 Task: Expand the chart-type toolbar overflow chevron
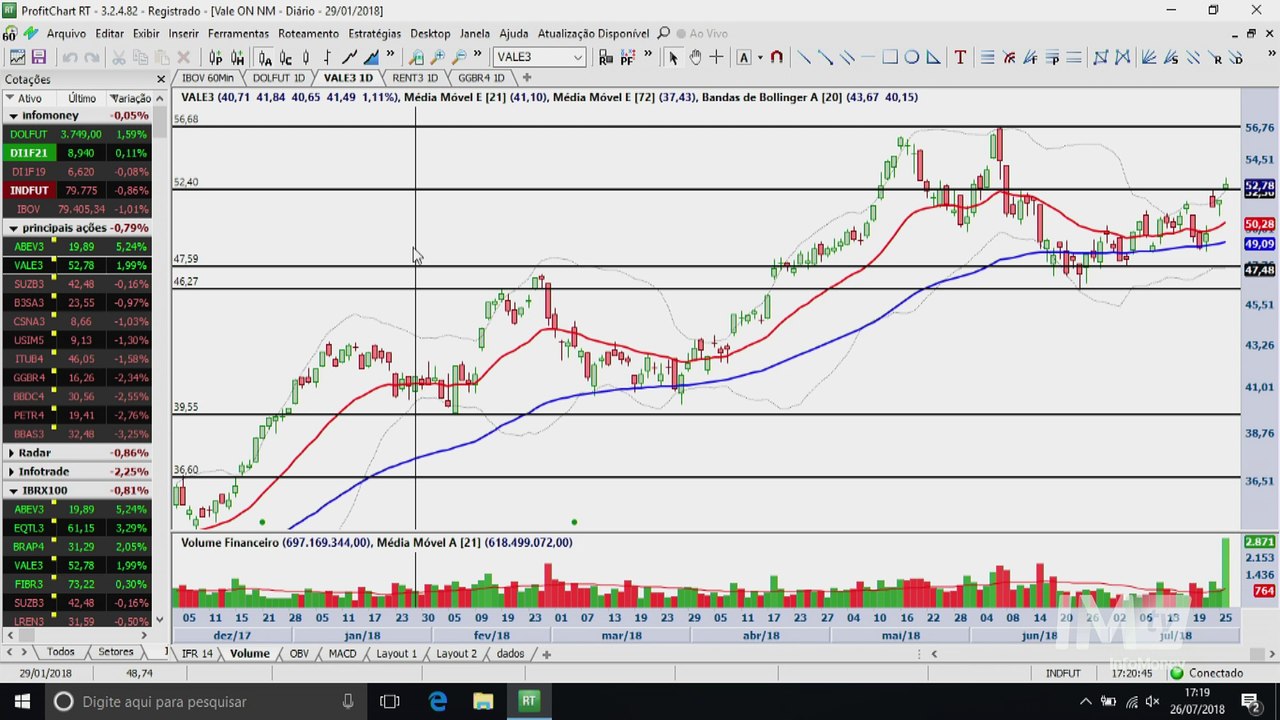click(390, 55)
